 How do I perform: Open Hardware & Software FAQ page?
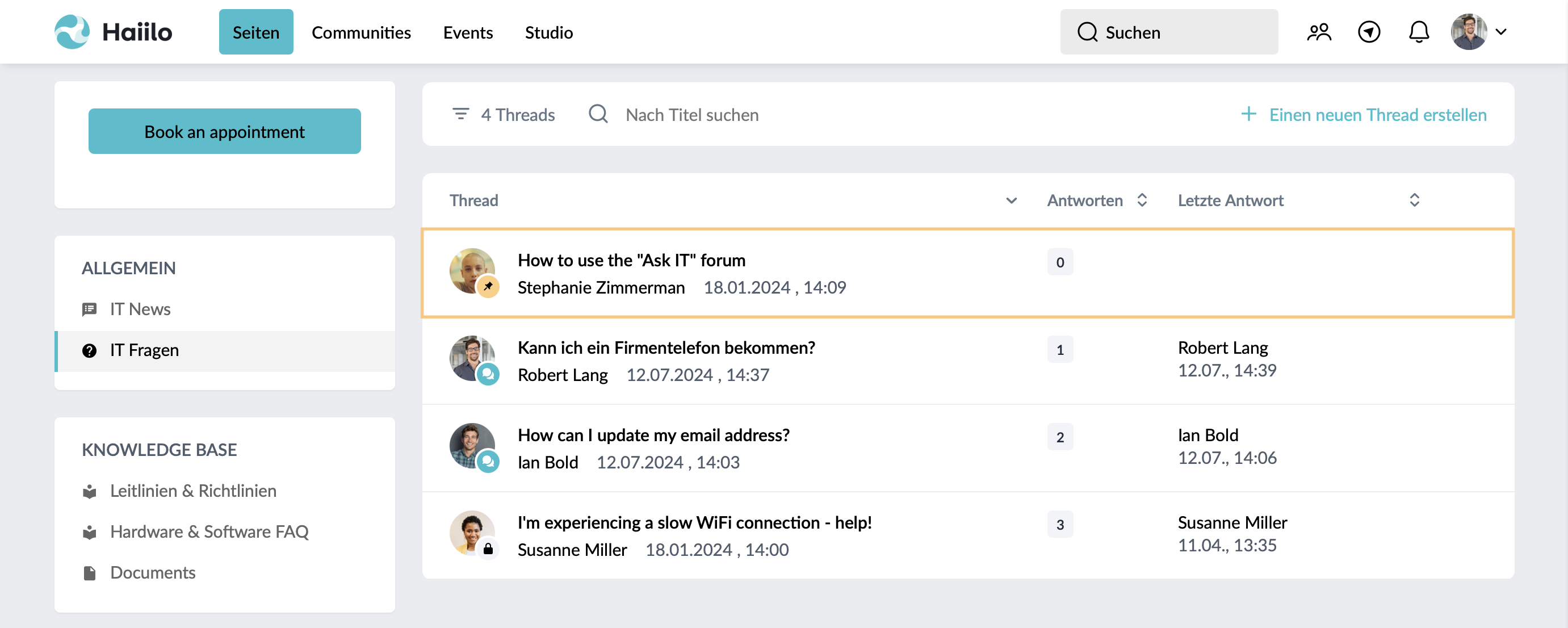pyautogui.click(x=209, y=531)
